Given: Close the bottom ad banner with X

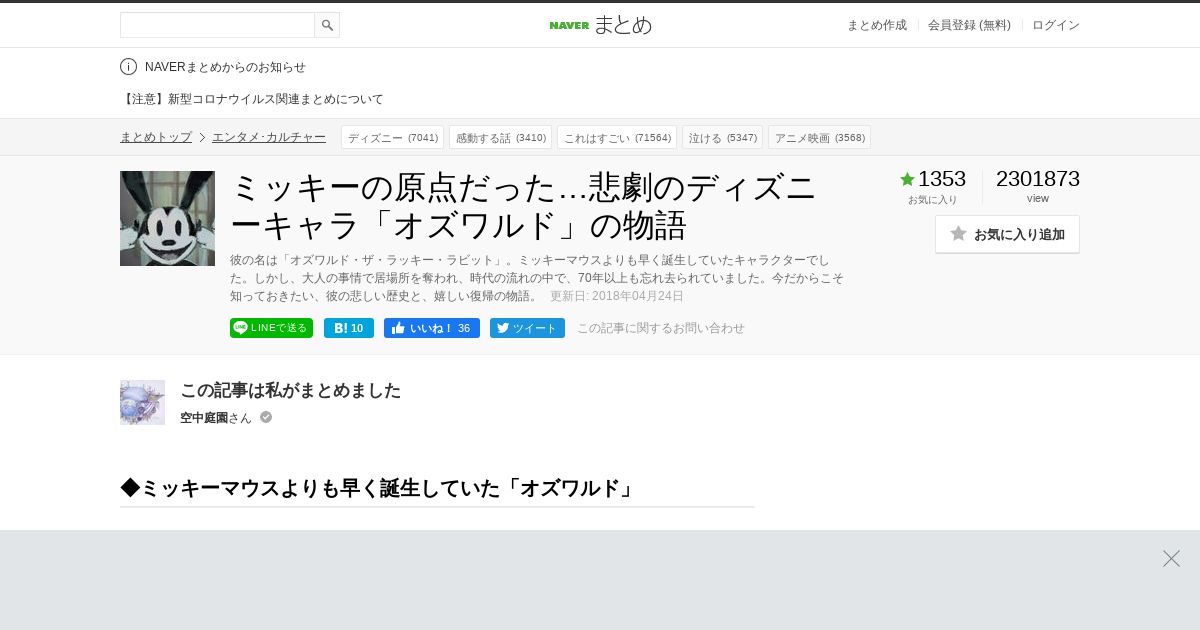Looking at the screenshot, I should (x=1171, y=559).
